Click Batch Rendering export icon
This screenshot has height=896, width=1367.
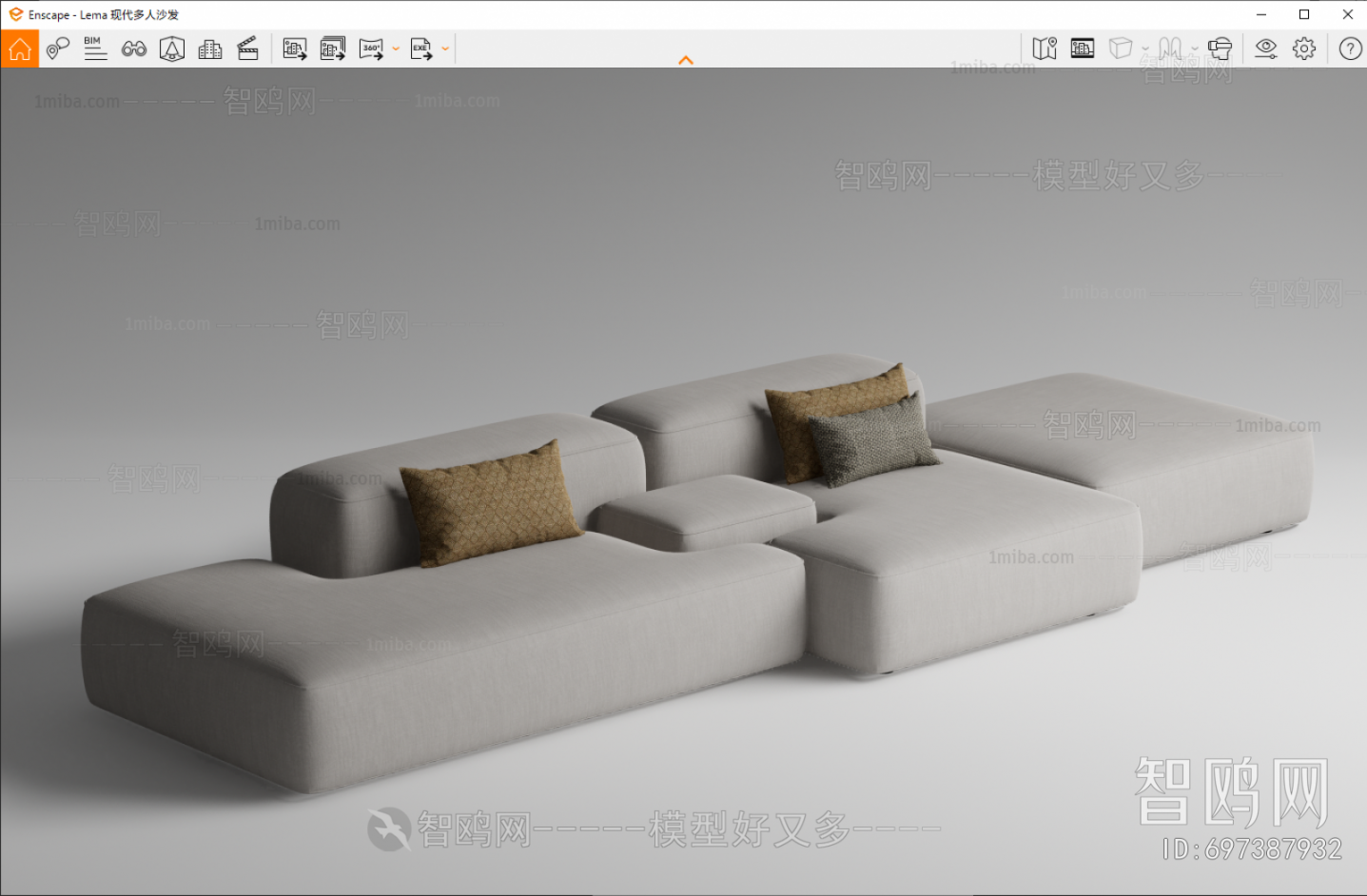coord(333,49)
